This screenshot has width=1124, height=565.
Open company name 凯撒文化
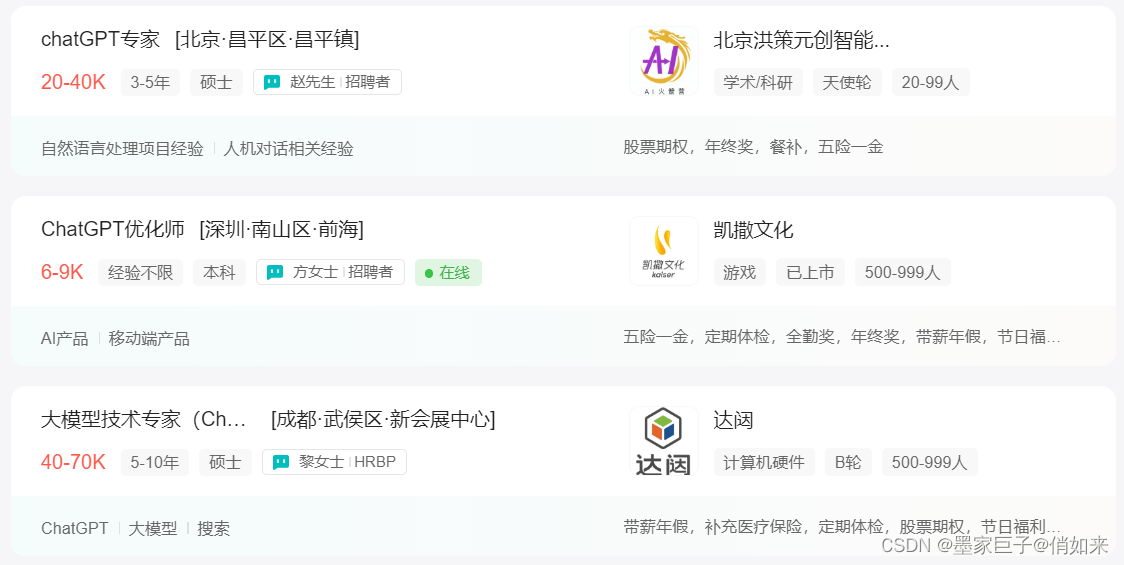pos(753,230)
